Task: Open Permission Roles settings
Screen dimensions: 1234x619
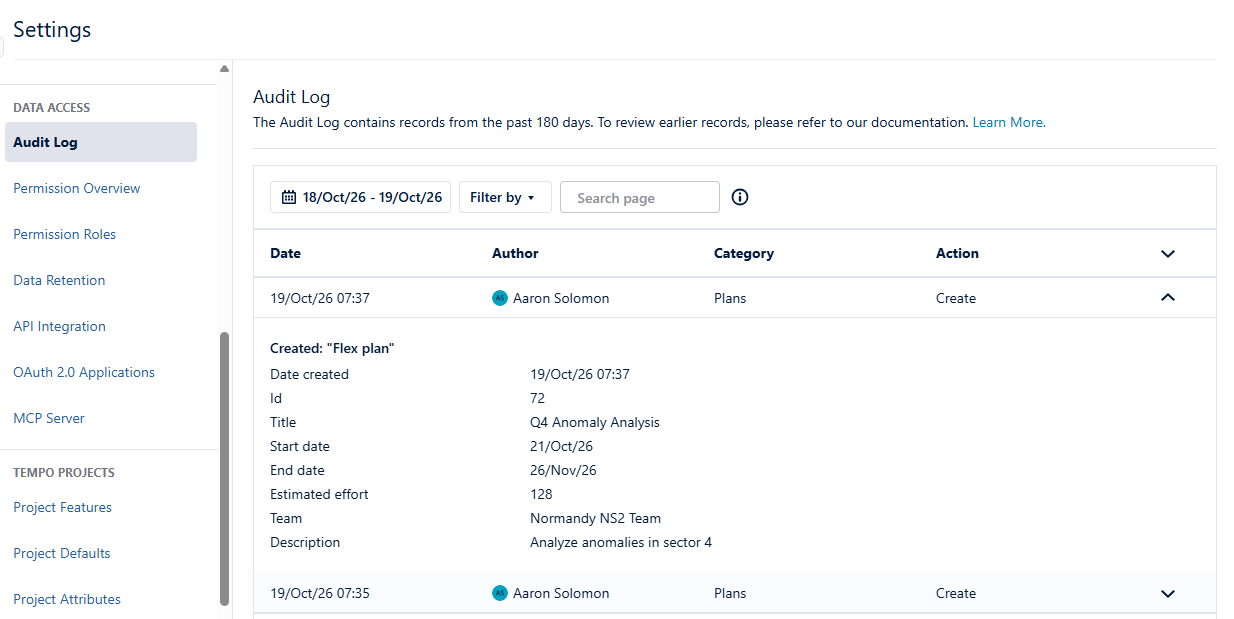Action: pyautogui.click(x=65, y=234)
